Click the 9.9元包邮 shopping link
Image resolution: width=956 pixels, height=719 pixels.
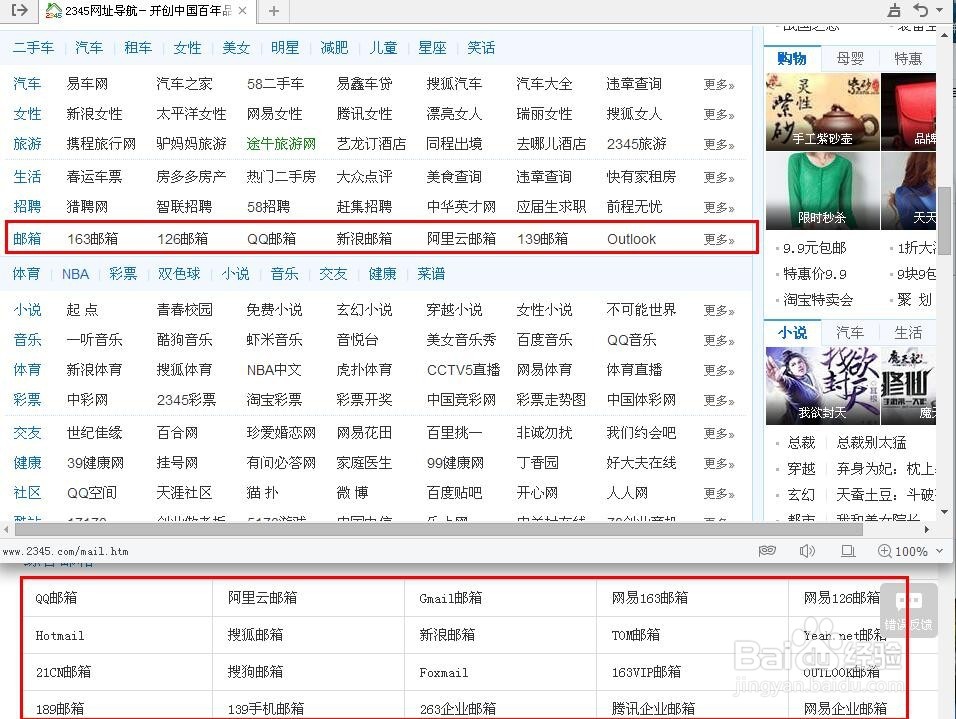(x=815, y=248)
